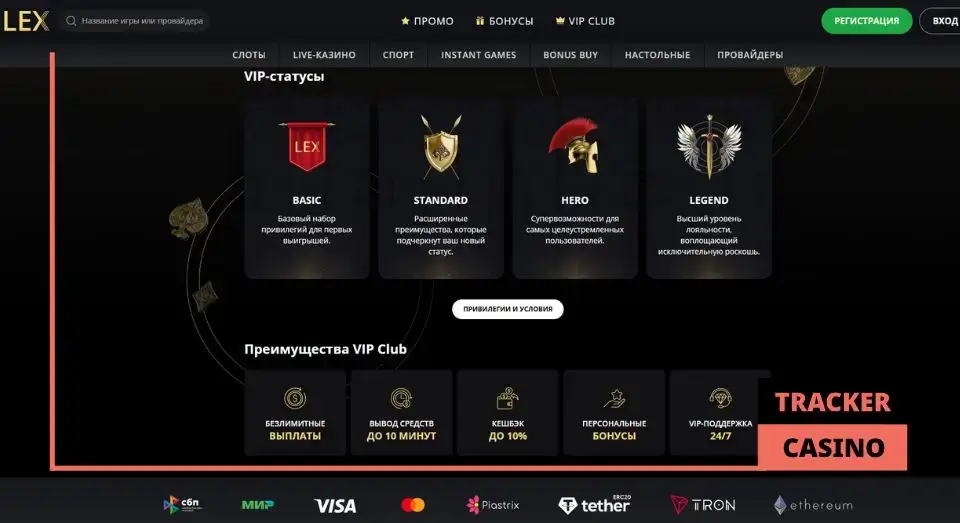
Task: Click the red-plumed Hero helmet icon
Action: (574, 145)
